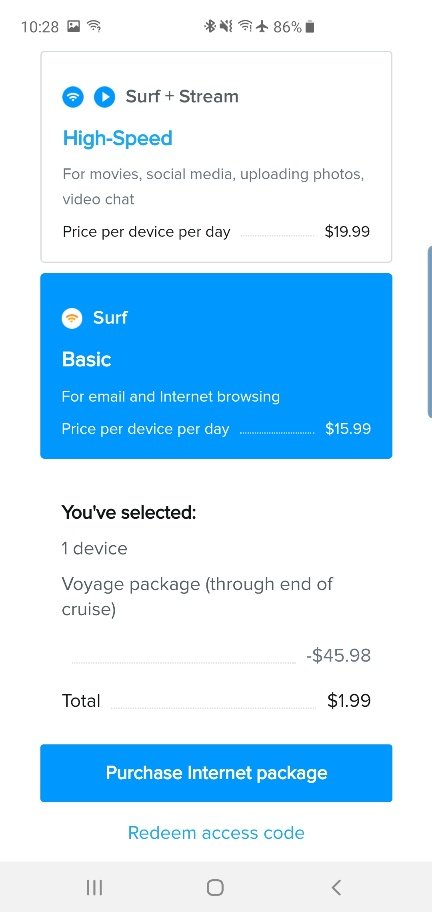The height and width of the screenshot is (912, 432).
Task: Tap the Total $1.99 amount
Action: [x=349, y=701]
